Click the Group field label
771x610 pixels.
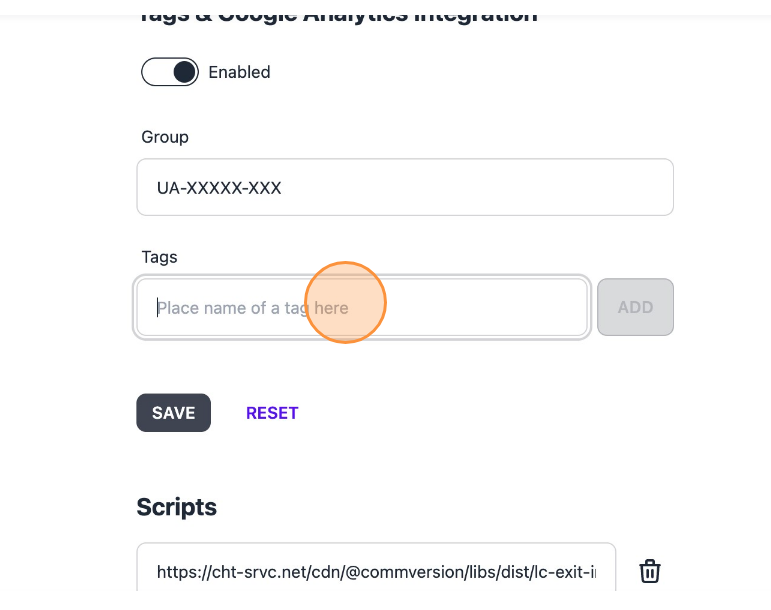pos(165,137)
